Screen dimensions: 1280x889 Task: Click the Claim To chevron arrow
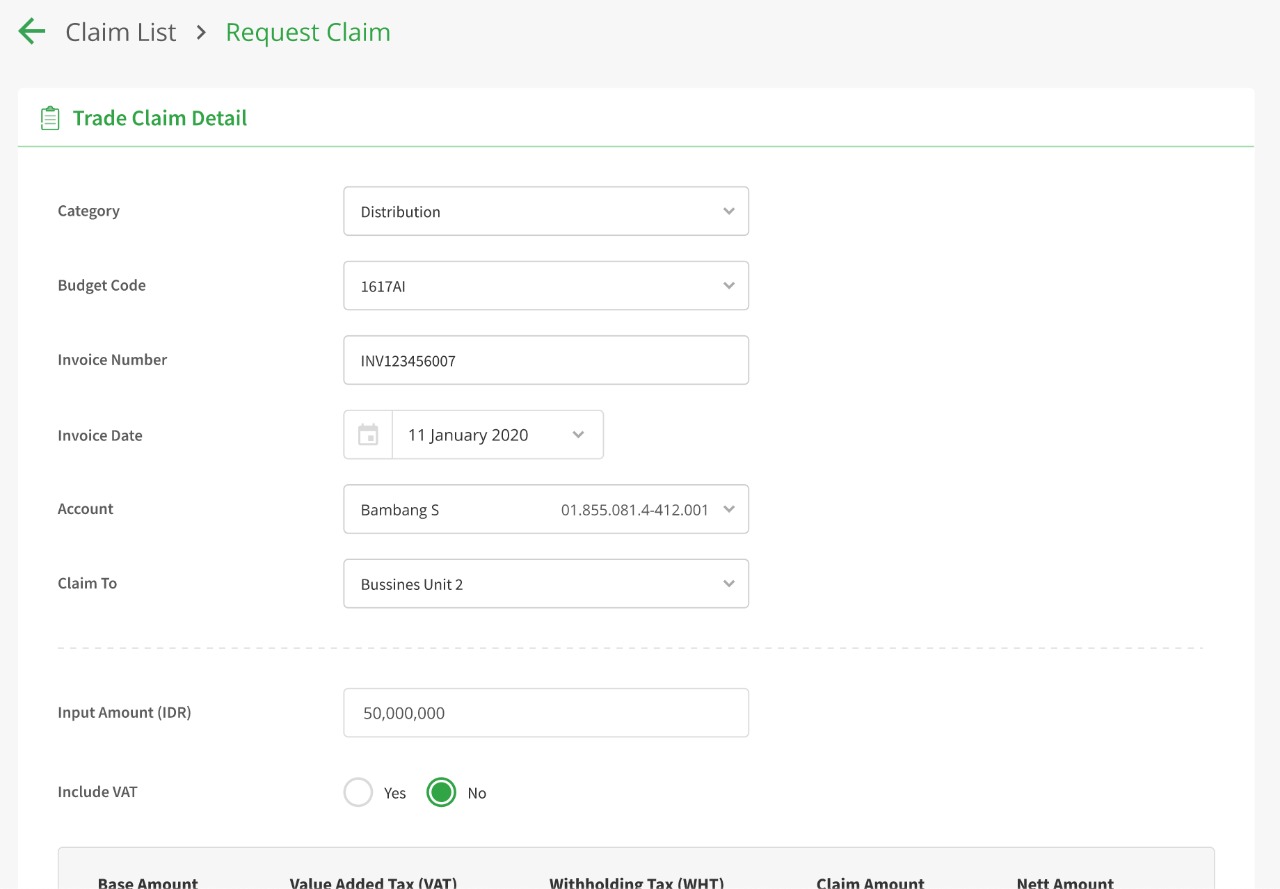coord(729,584)
